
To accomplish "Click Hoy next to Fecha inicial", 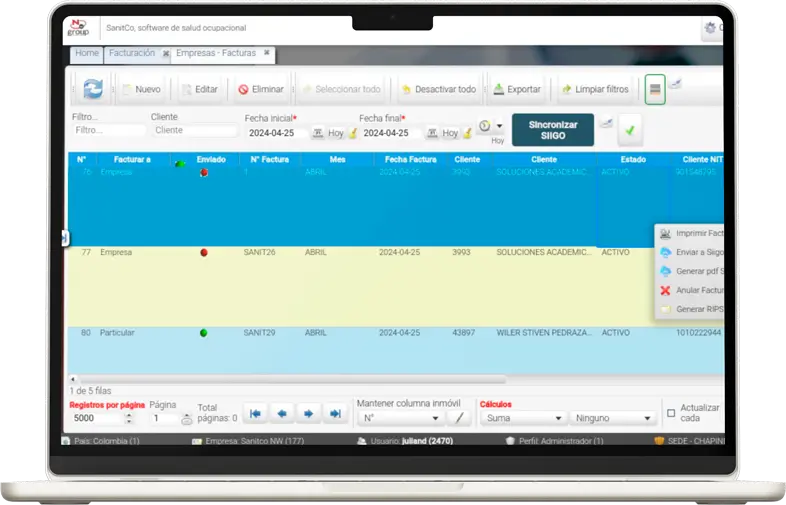I will [x=335, y=133].
